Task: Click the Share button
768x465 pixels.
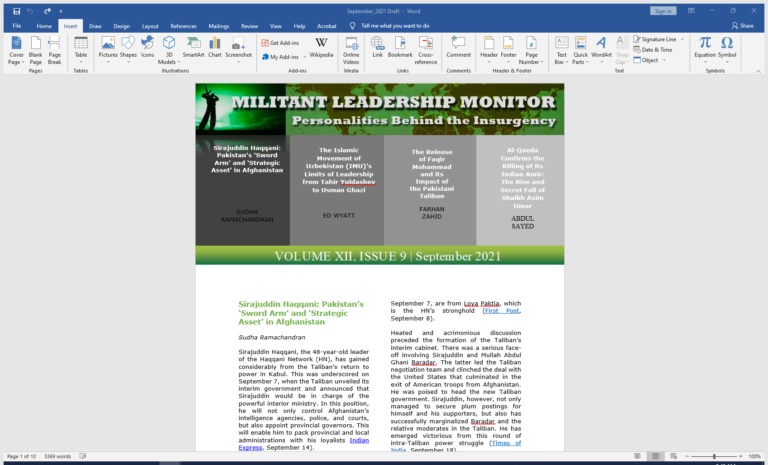Action: click(743, 25)
